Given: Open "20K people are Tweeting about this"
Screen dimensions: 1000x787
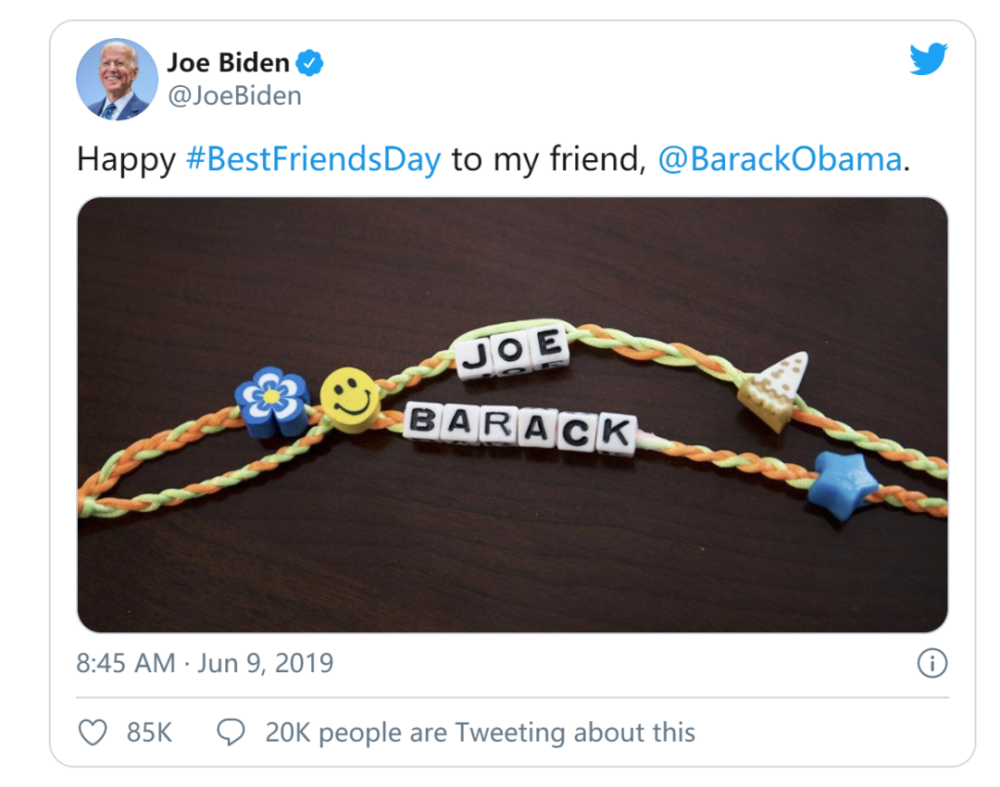Looking at the screenshot, I should pos(479,733).
